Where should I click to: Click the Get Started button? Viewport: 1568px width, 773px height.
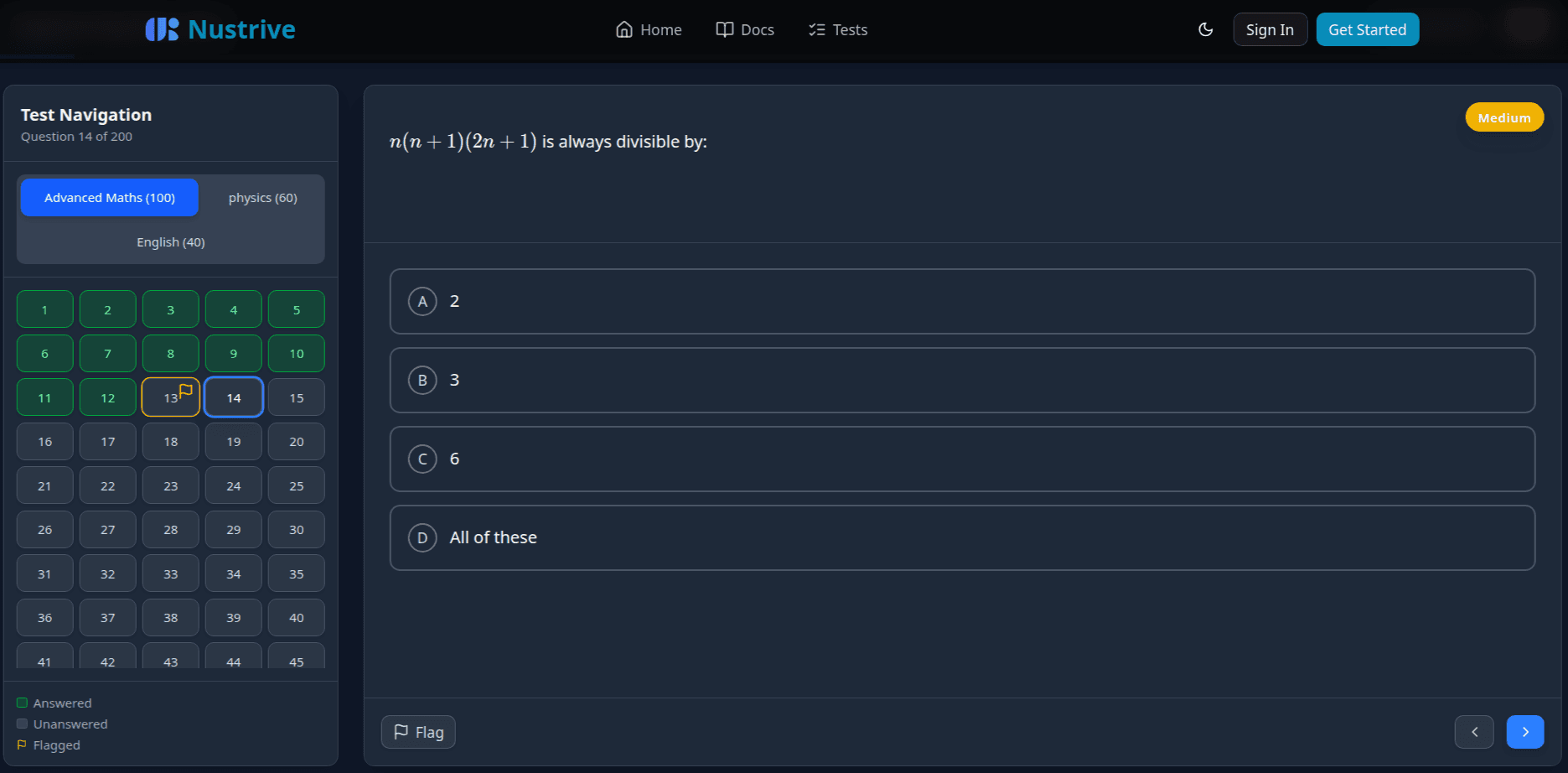[x=1367, y=29]
